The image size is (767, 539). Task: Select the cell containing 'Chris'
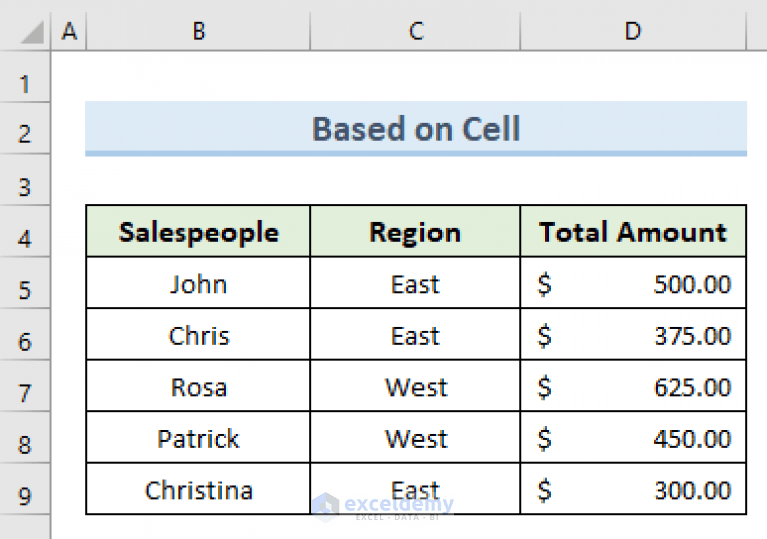198,335
